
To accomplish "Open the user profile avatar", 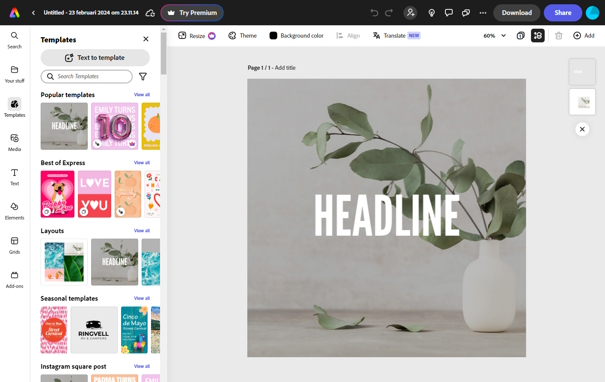I will [592, 13].
